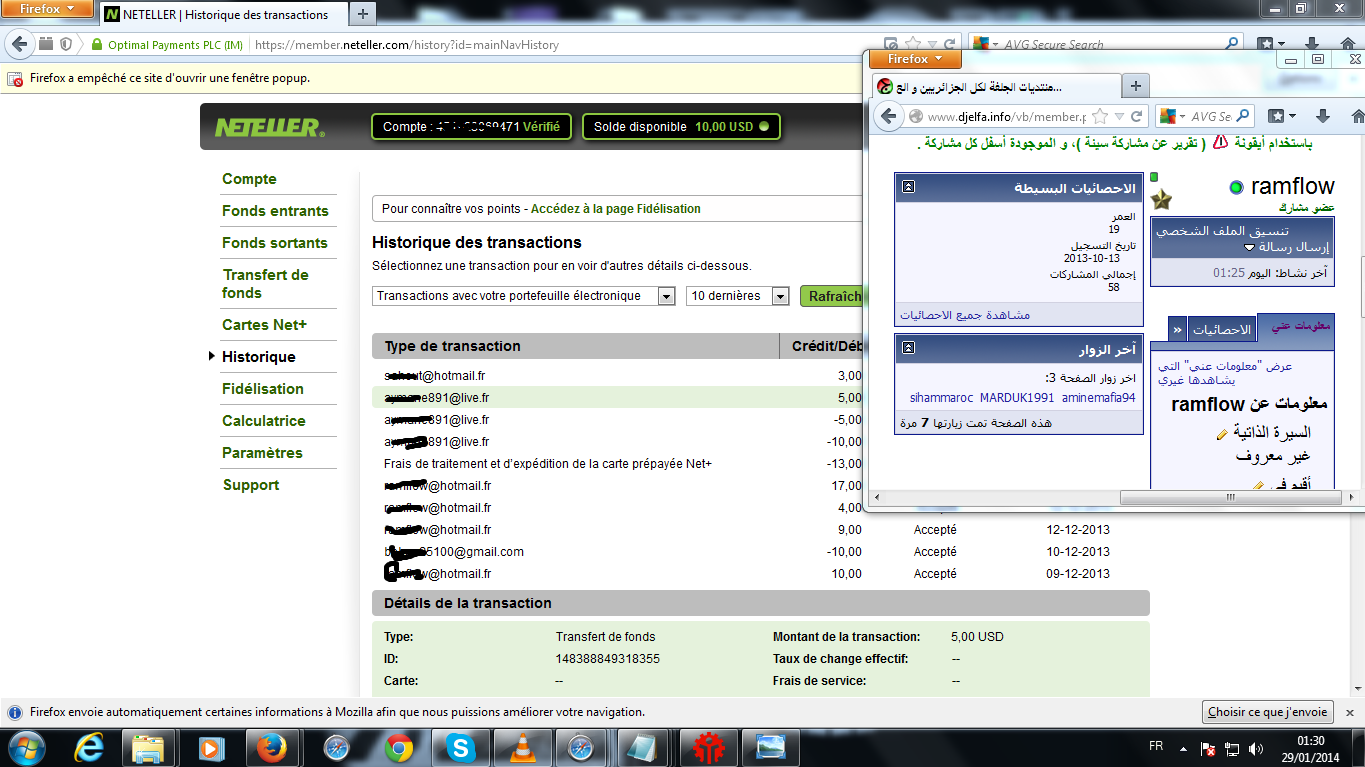The height and width of the screenshot is (767, 1365).
Task: Bookmark djelfa.info page with the star
Action: pyautogui.click(x=1100, y=116)
